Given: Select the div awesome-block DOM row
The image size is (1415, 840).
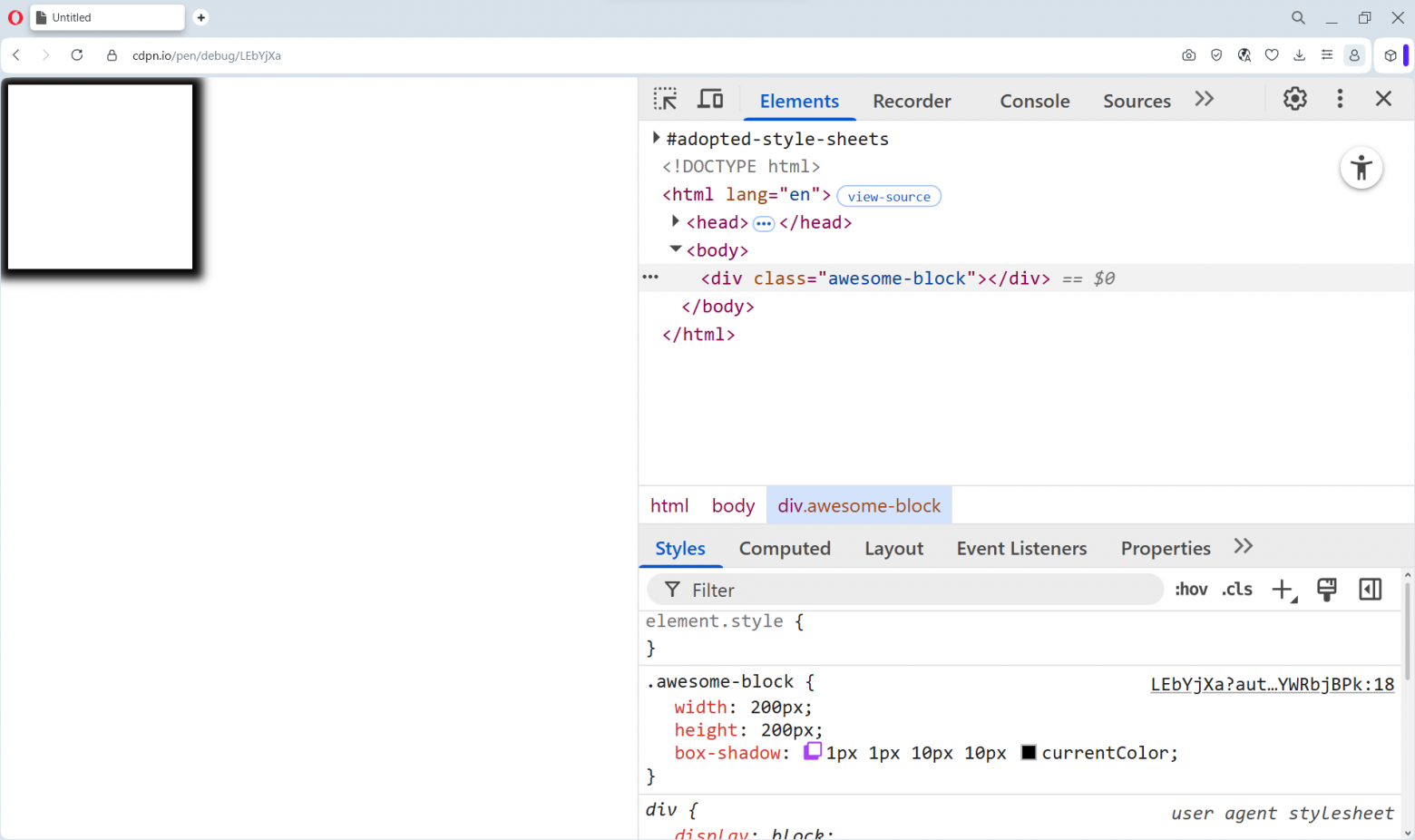Looking at the screenshot, I should (1027, 278).
